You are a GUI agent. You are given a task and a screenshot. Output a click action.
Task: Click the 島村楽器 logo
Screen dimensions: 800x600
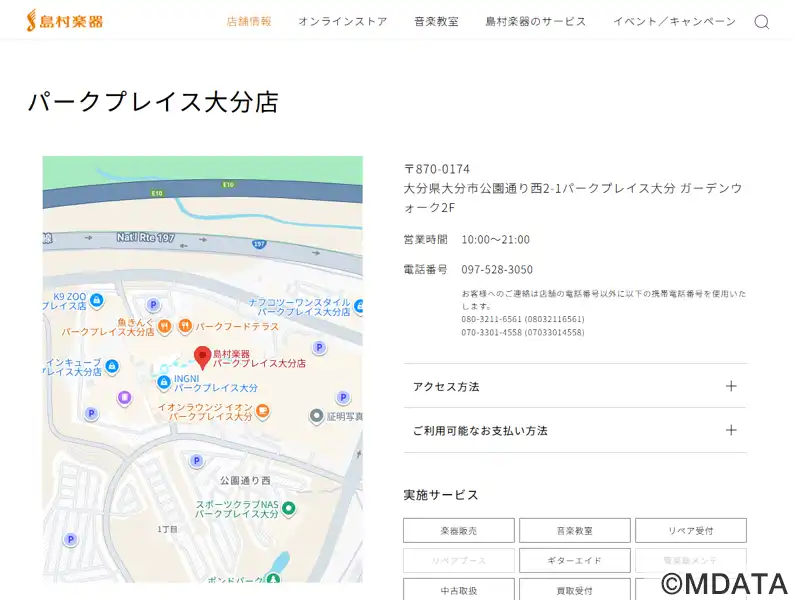[x=65, y=20]
